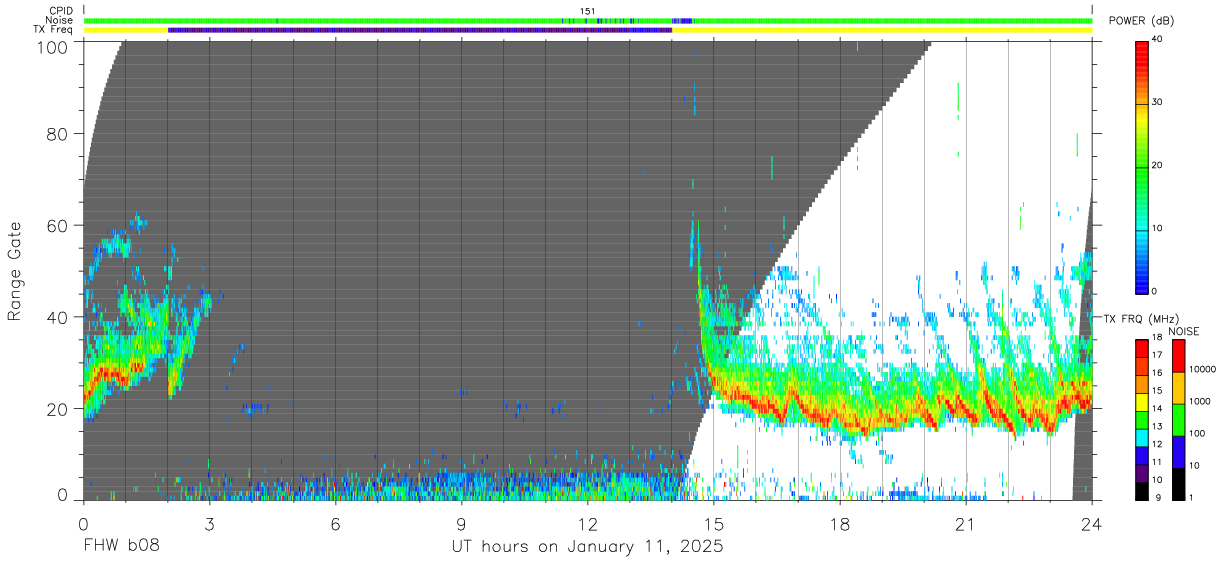The width and height of the screenshot is (1228, 567).
Task: Click the black bottom swatch of the noise color bar
Action: pyautogui.click(x=1178, y=483)
